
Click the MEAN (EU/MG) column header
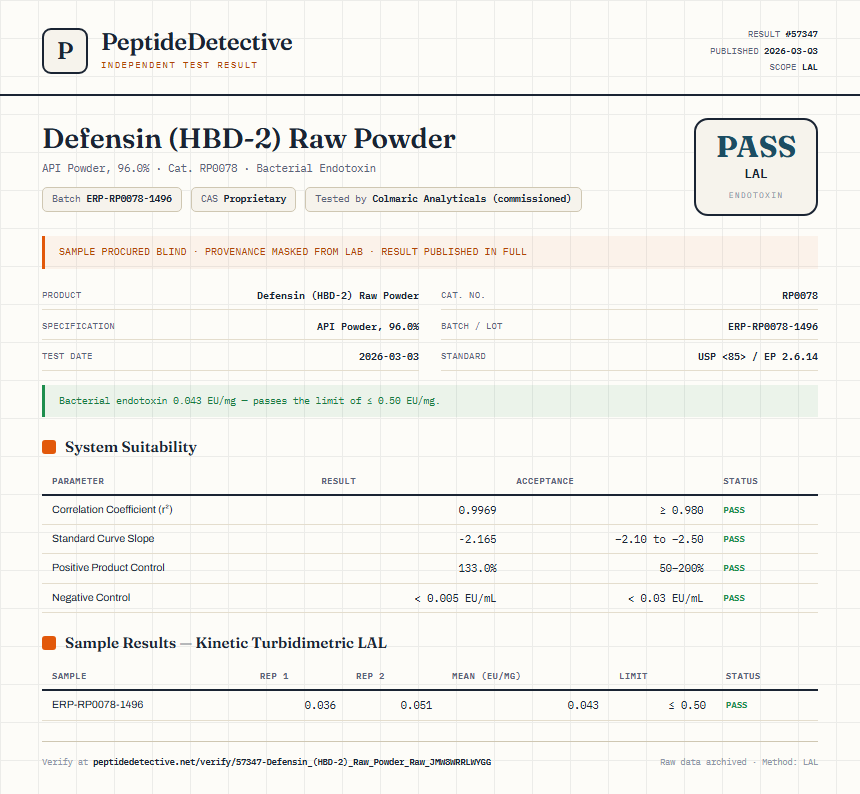486,676
